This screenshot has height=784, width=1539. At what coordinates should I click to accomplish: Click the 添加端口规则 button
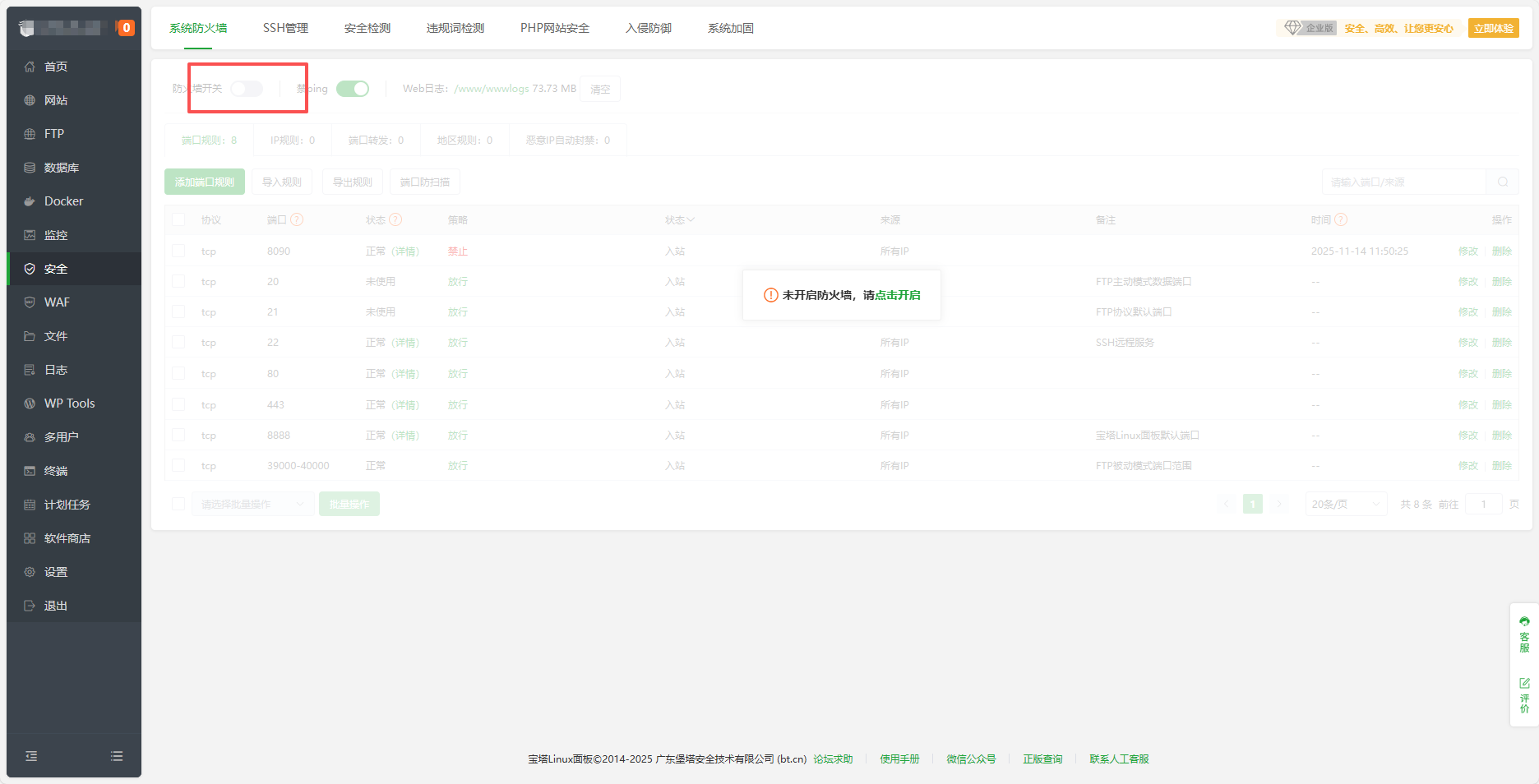[205, 182]
